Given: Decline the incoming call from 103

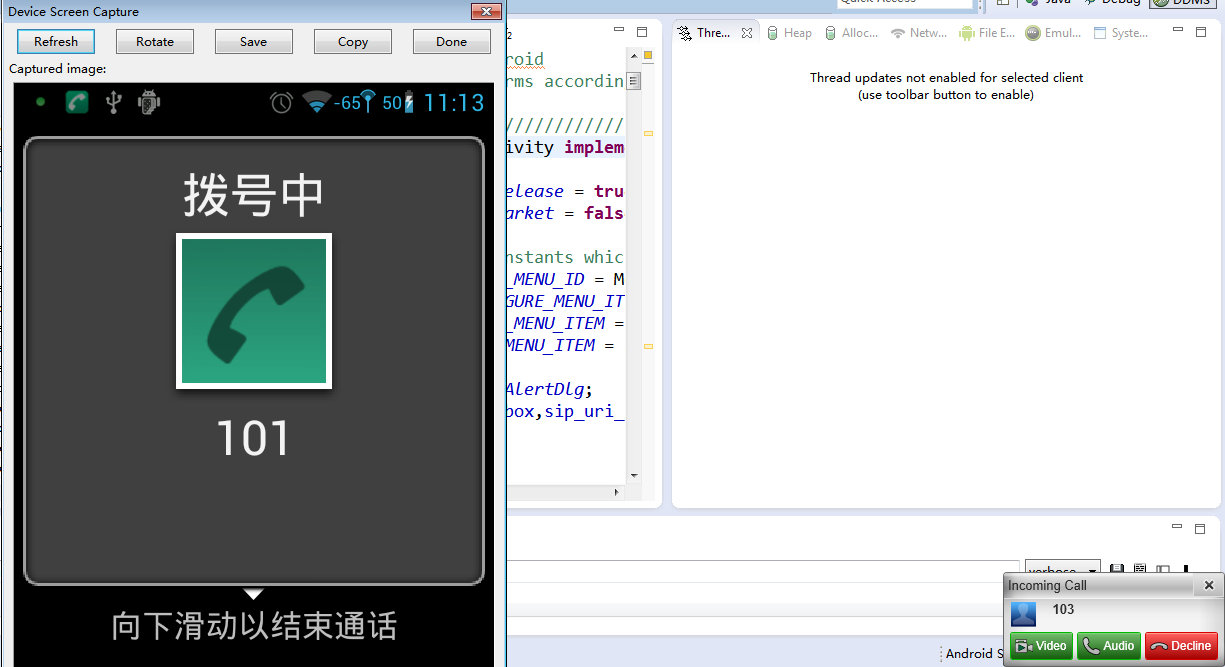Looking at the screenshot, I should tap(1181, 646).
